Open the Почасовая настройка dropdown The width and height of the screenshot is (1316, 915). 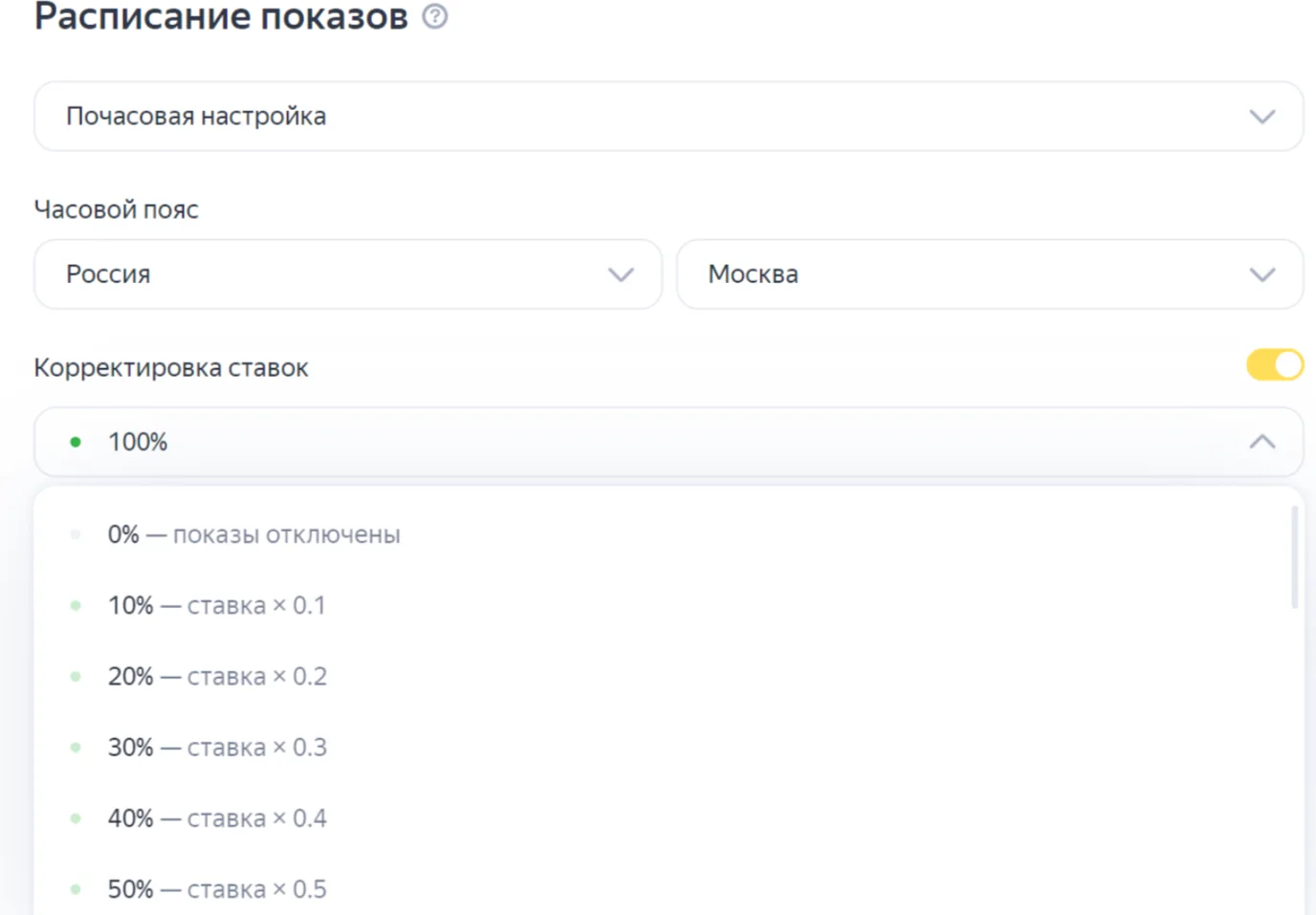[x=669, y=117]
